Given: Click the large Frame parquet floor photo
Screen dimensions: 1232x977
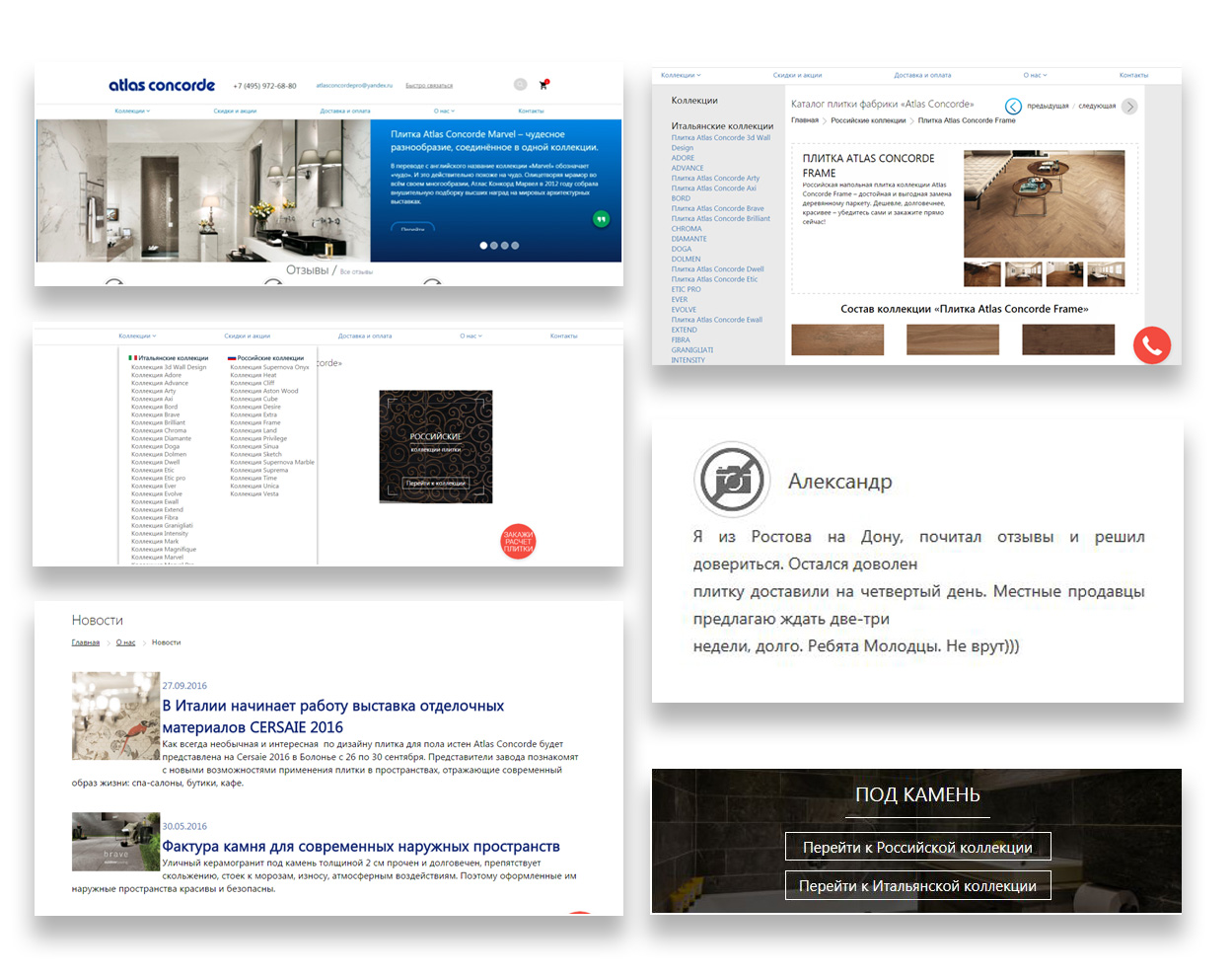Looking at the screenshot, I should point(1044,203).
